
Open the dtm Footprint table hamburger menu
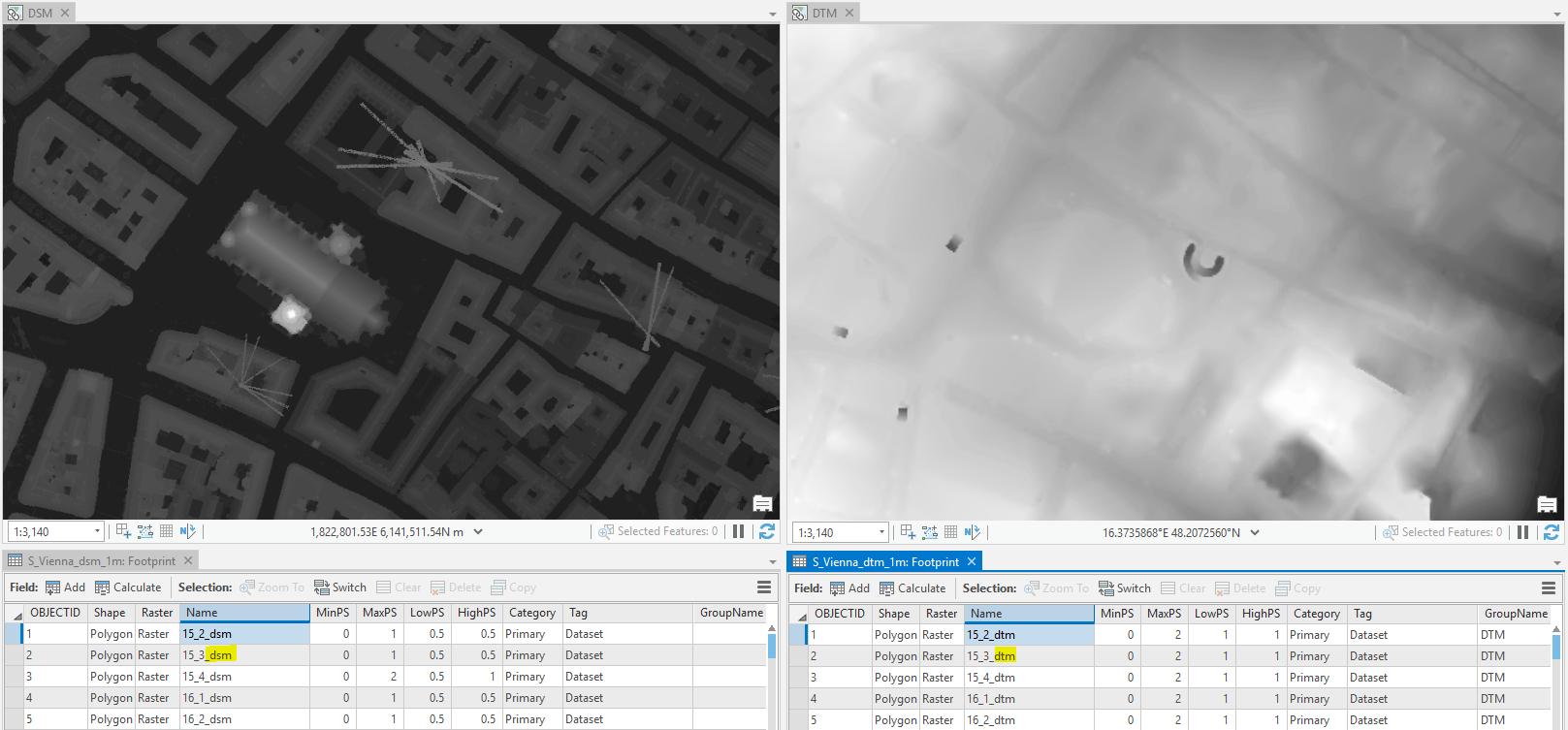(1549, 588)
